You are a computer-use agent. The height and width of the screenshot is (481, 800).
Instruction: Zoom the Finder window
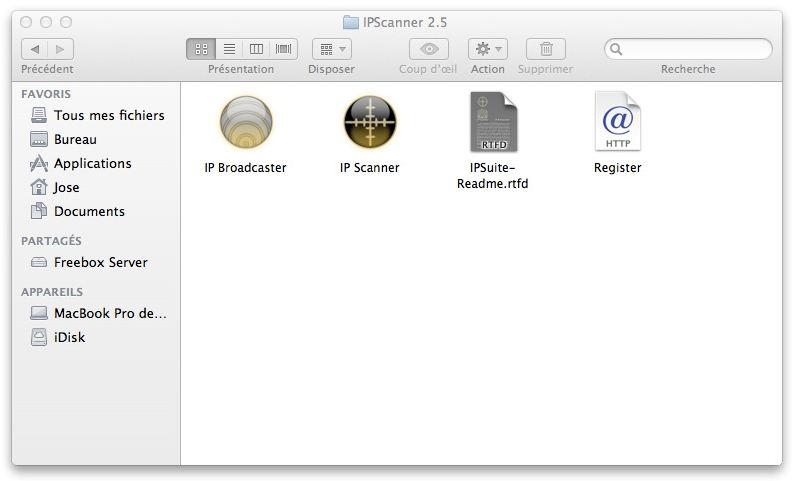(66, 22)
